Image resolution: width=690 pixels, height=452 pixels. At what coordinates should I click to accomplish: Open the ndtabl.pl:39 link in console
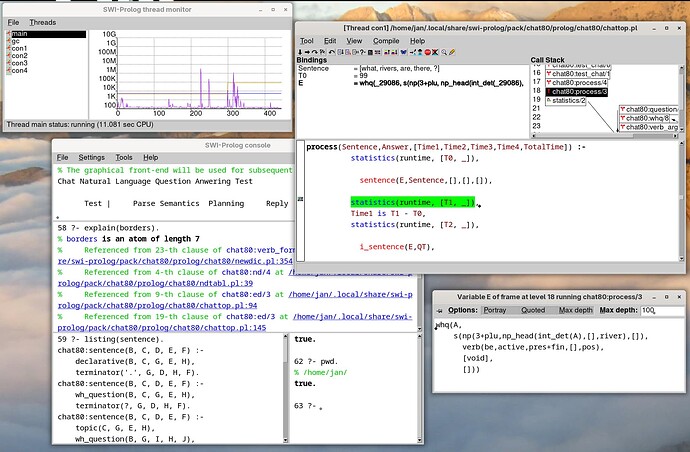pos(155,283)
